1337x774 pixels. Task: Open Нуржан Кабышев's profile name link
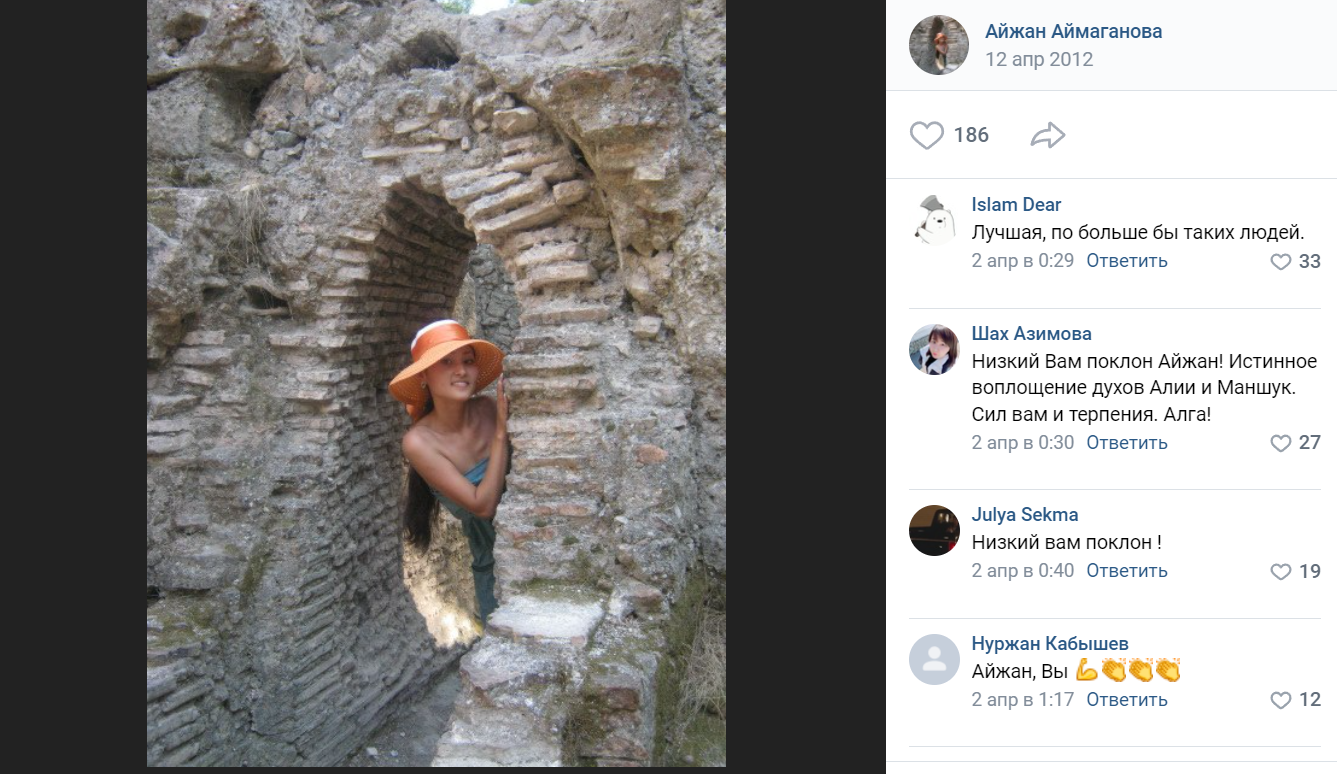(x=1050, y=643)
